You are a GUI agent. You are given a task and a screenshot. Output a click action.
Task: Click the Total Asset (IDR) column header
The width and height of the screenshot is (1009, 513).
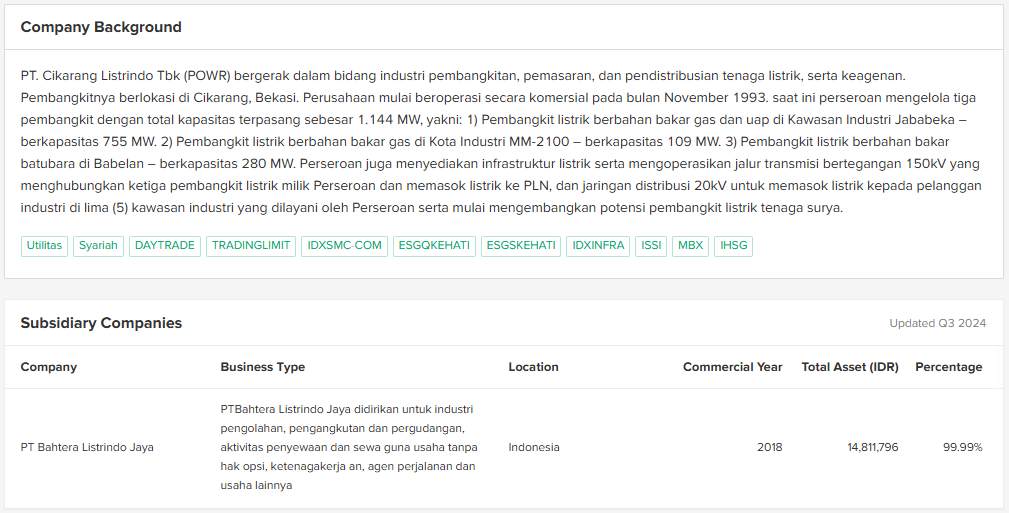point(849,367)
